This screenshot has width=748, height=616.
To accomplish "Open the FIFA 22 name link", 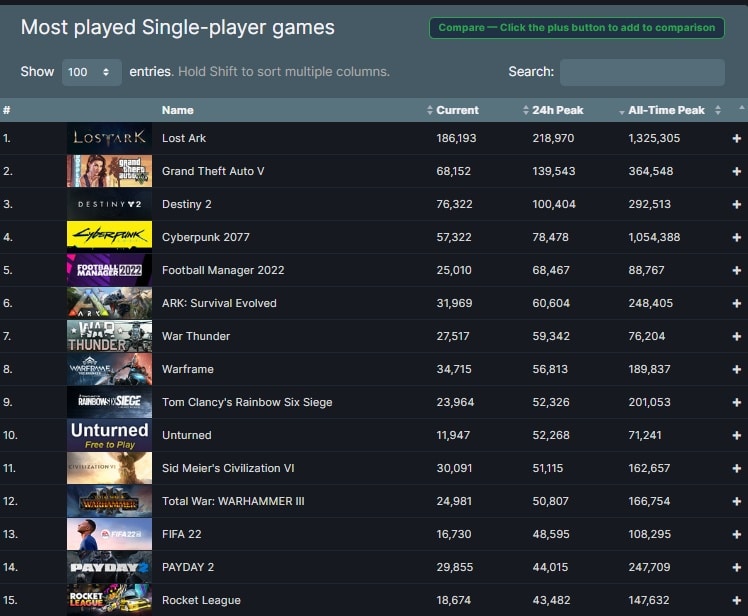I will (x=181, y=534).
